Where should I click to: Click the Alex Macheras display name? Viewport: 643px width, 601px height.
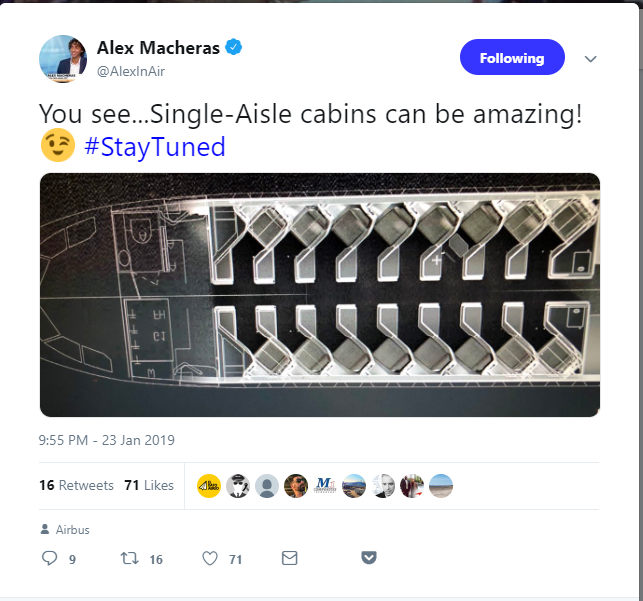coord(158,48)
